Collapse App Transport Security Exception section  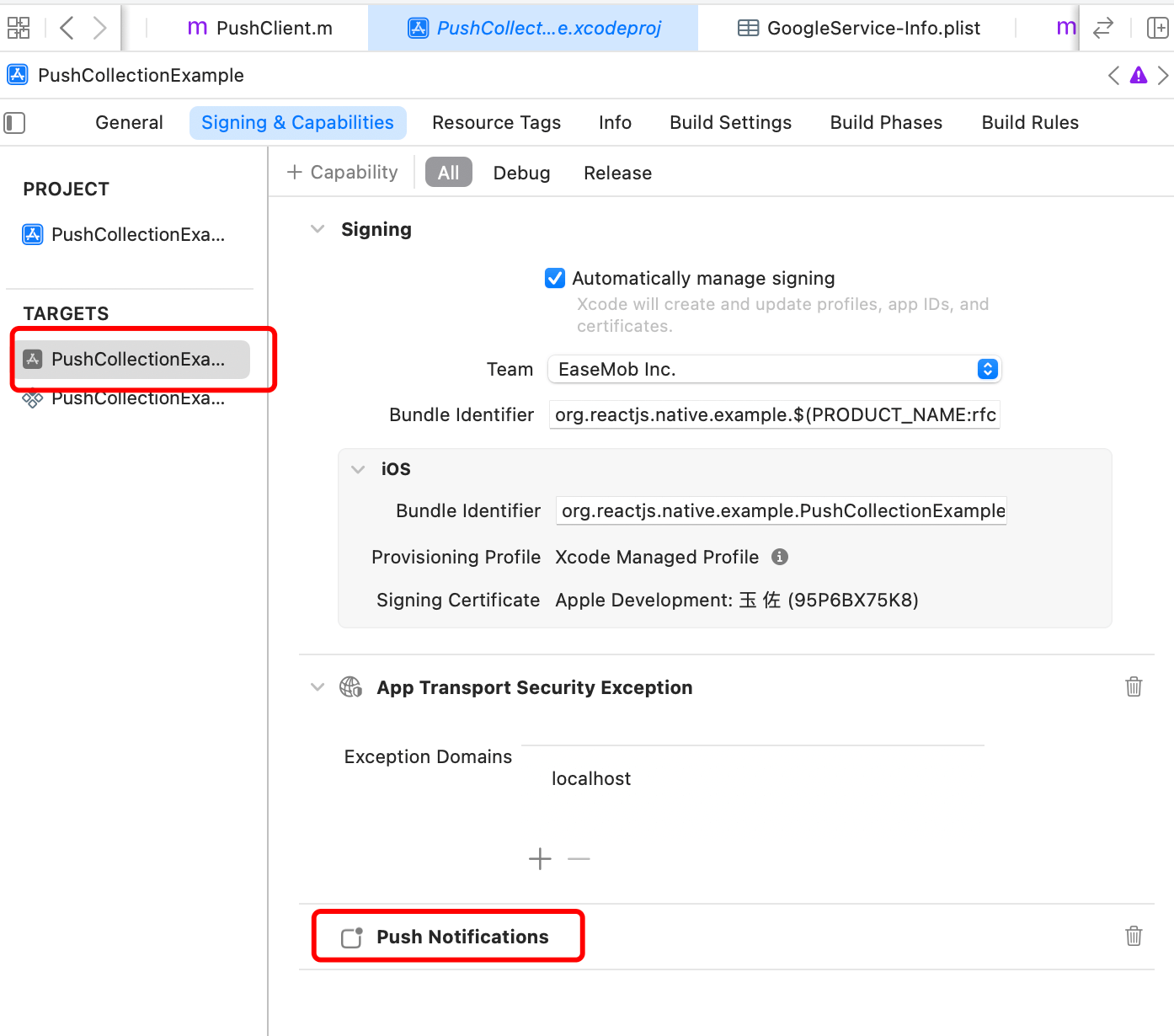(x=318, y=687)
